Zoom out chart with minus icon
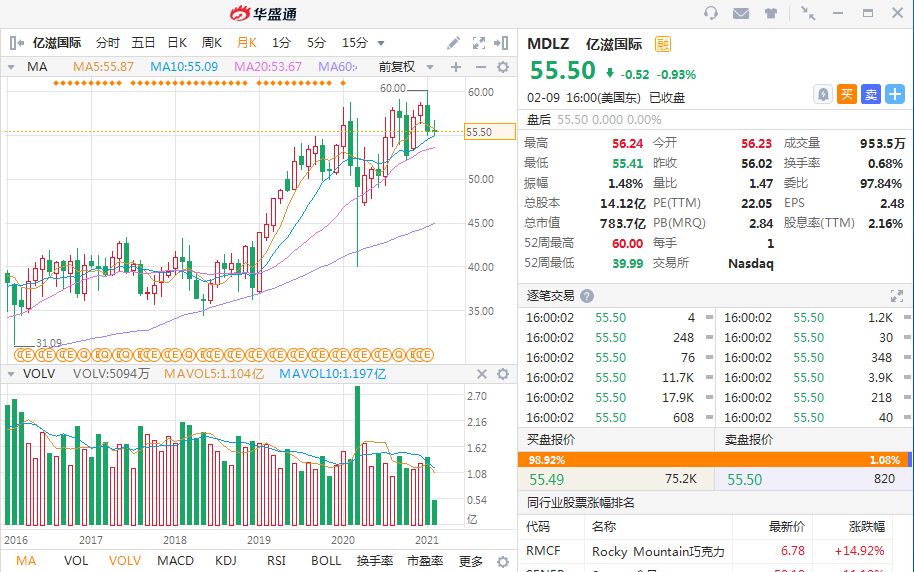Image resolution: width=914 pixels, height=572 pixels. (480, 67)
